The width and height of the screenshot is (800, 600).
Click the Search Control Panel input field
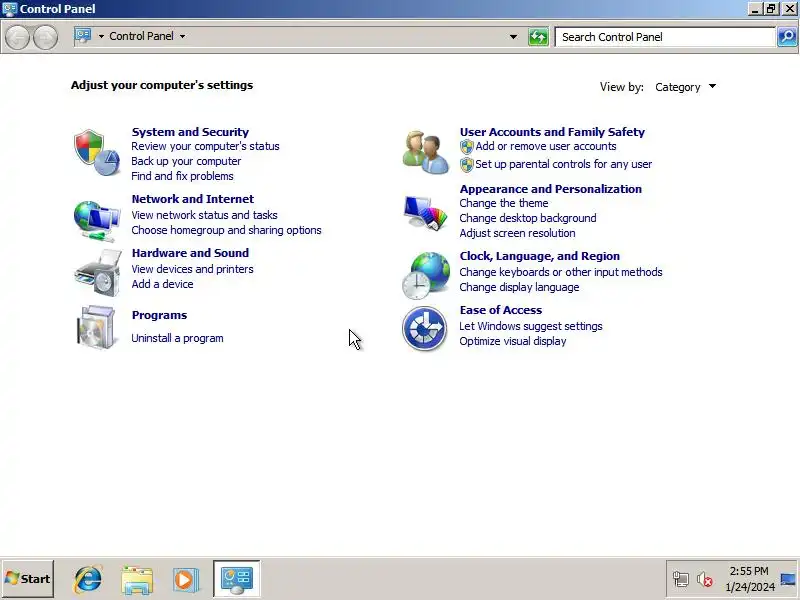click(665, 37)
